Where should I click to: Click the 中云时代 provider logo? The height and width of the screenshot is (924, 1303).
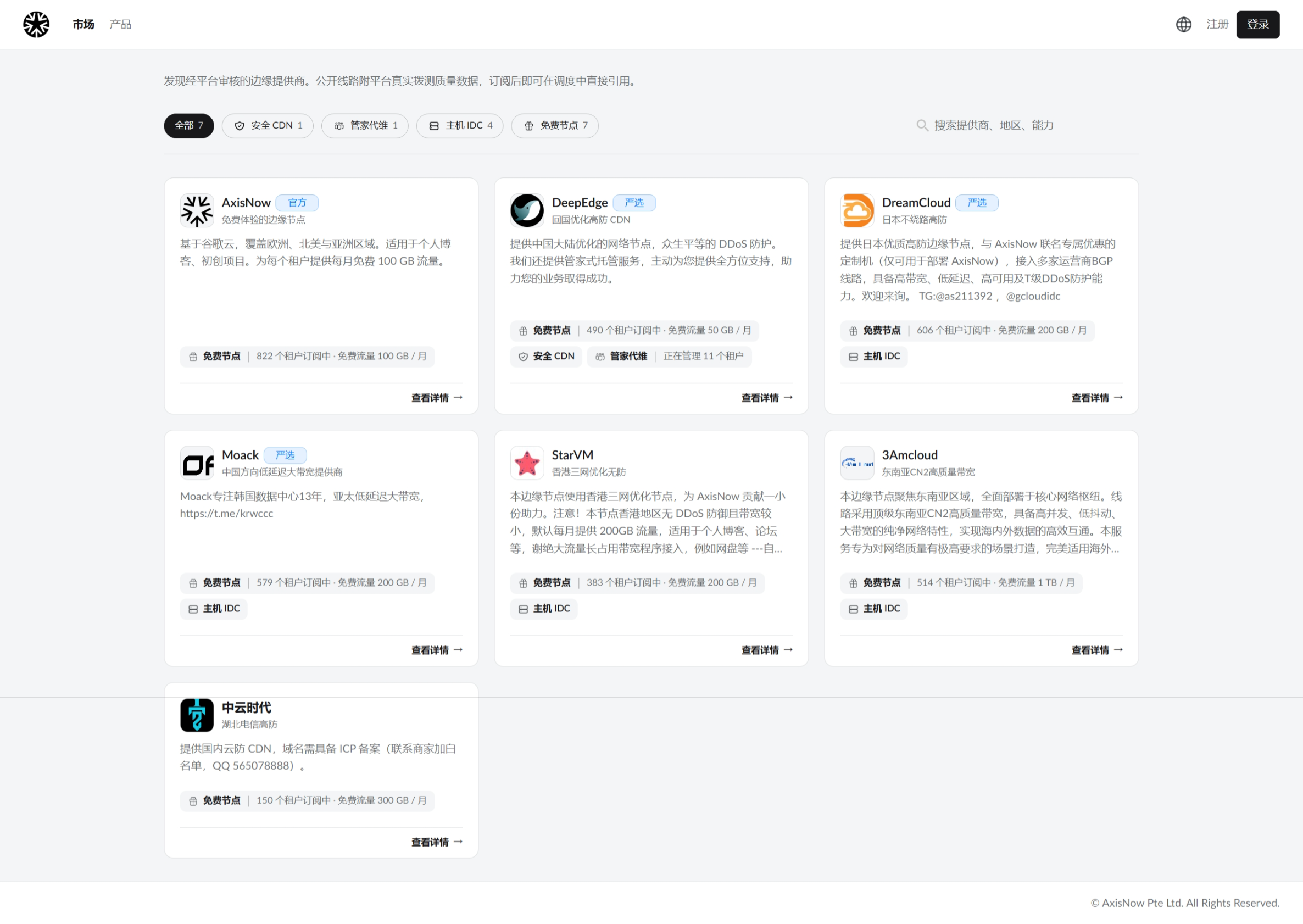[x=197, y=715]
